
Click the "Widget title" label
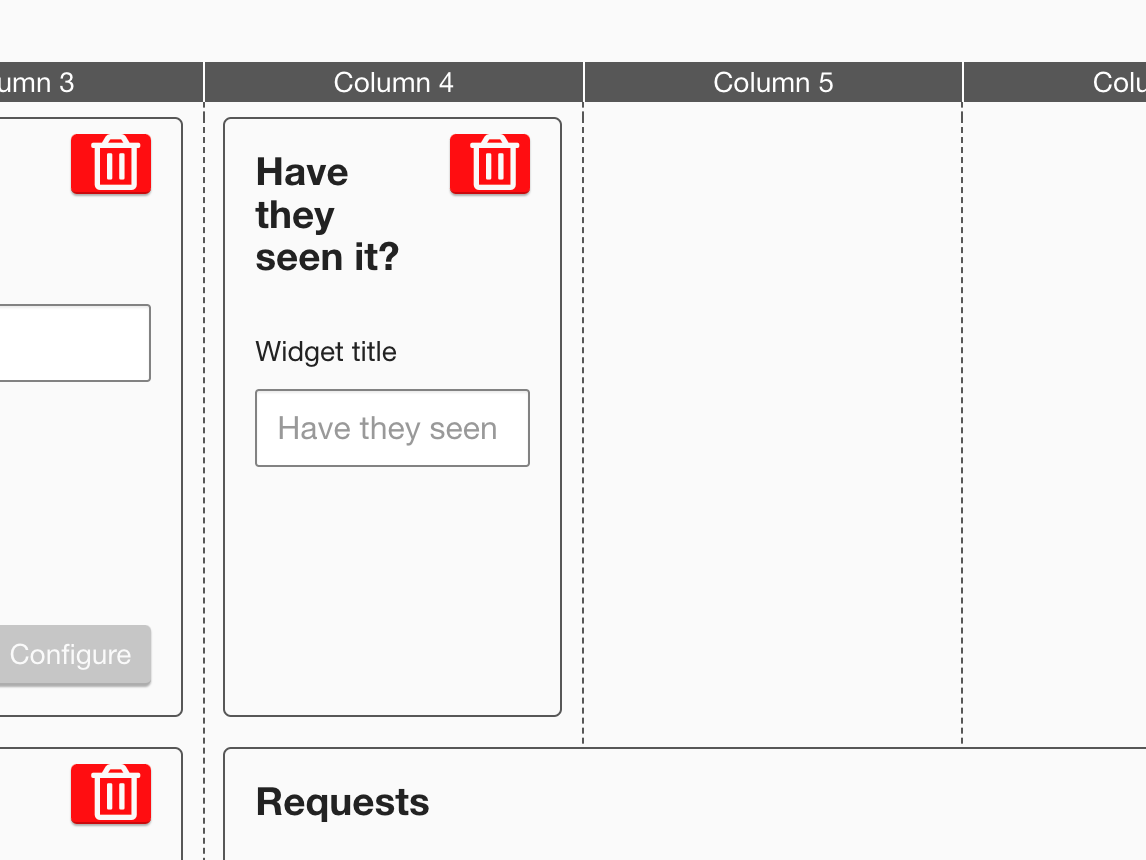pyautogui.click(x=326, y=352)
